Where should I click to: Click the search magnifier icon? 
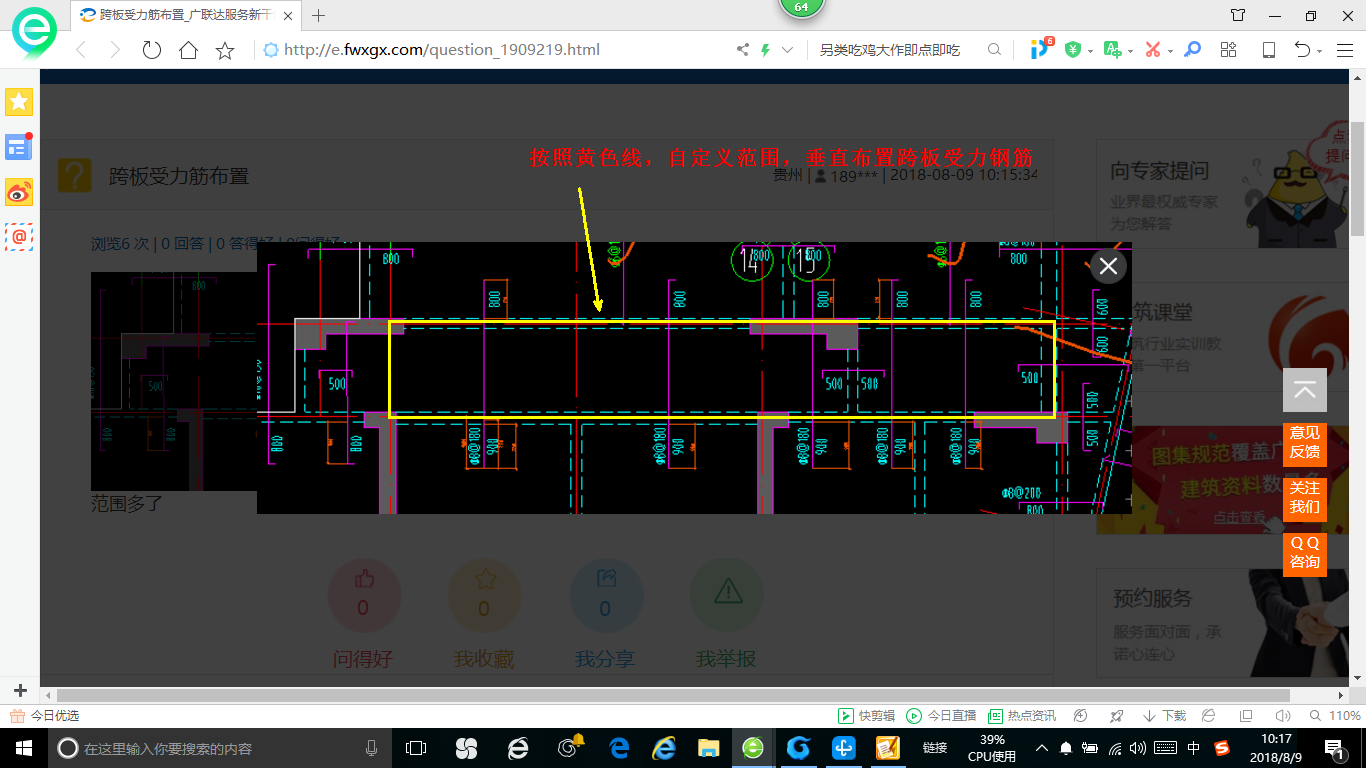tap(994, 49)
